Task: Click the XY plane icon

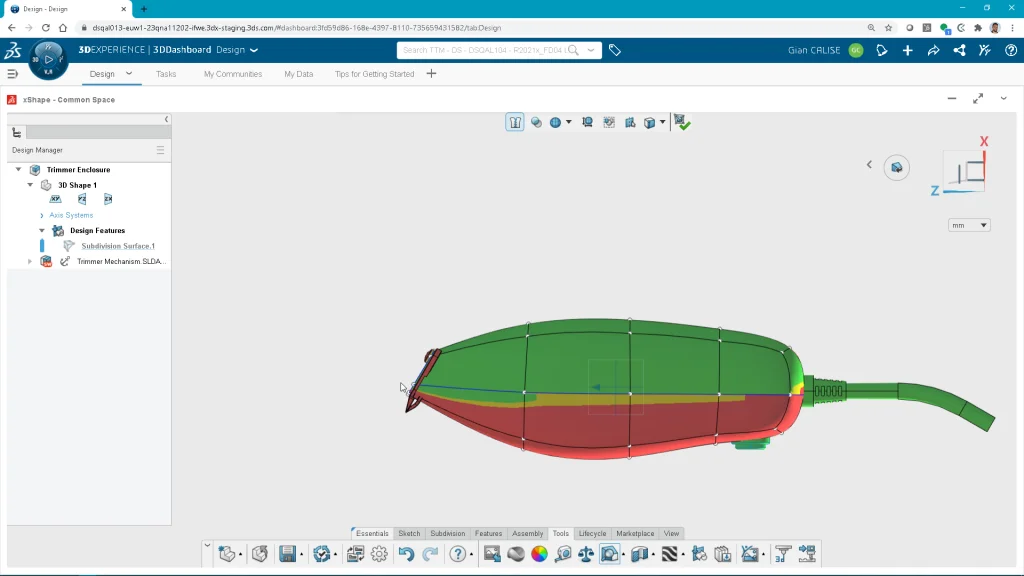Action: [56, 199]
